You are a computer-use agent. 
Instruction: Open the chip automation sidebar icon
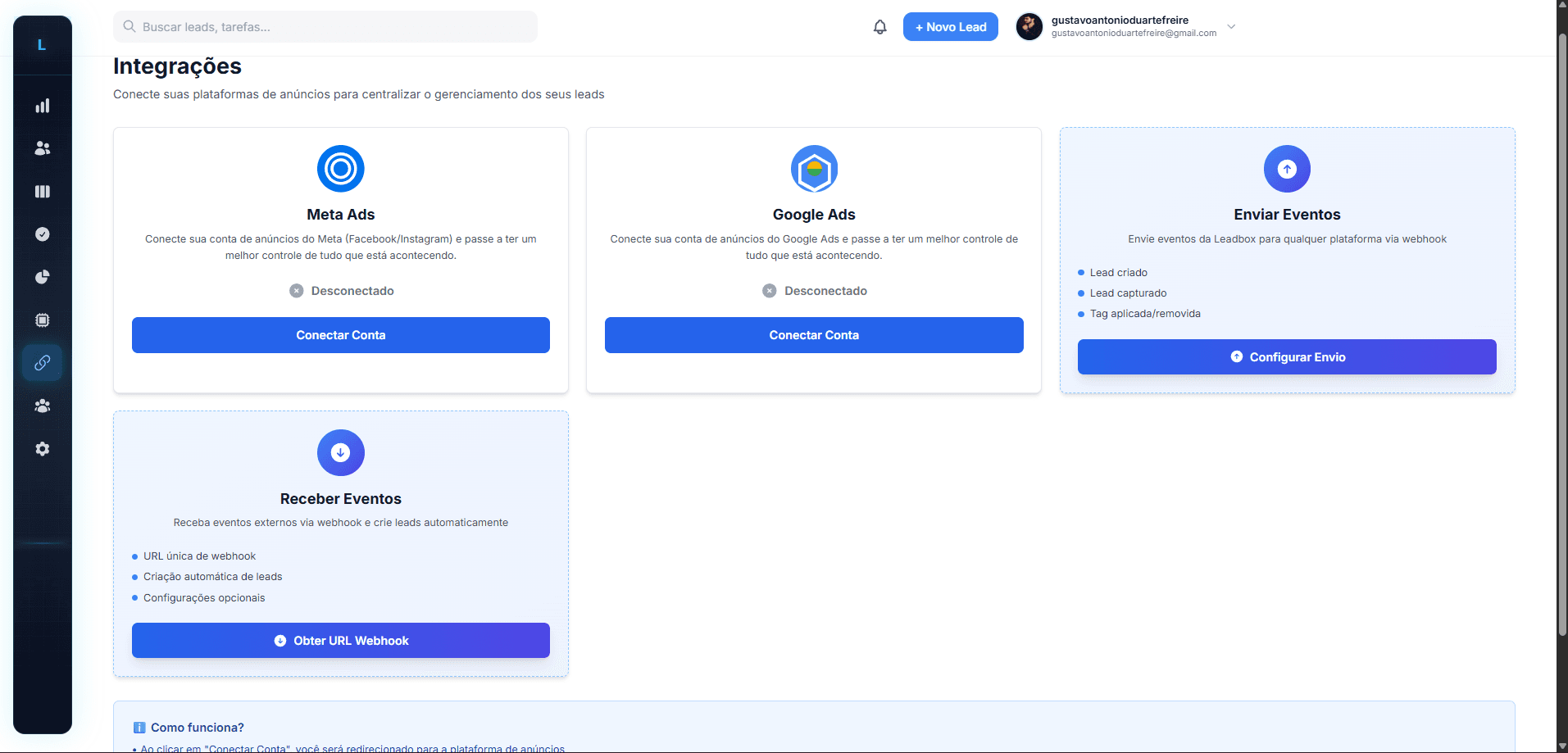pyautogui.click(x=43, y=320)
